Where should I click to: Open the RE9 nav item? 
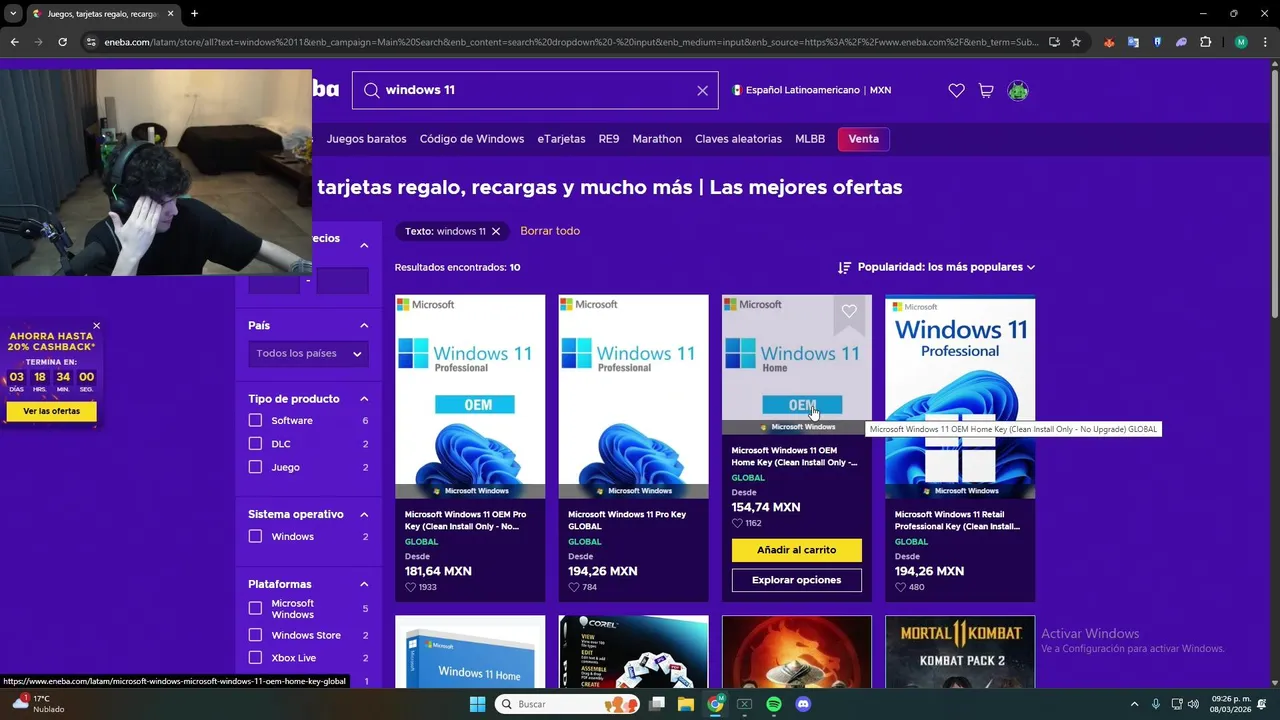609,139
